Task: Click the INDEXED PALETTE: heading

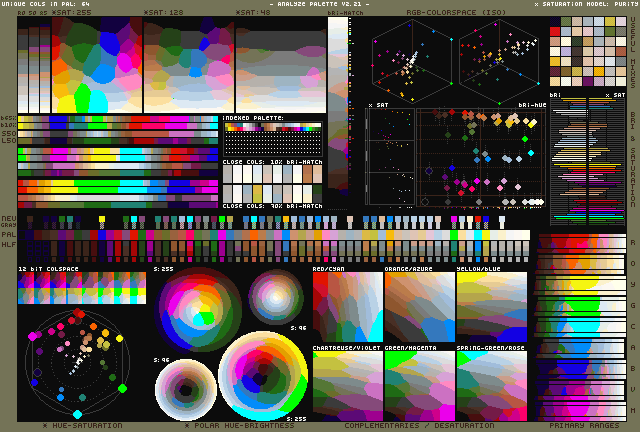Action: pos(253,118)
